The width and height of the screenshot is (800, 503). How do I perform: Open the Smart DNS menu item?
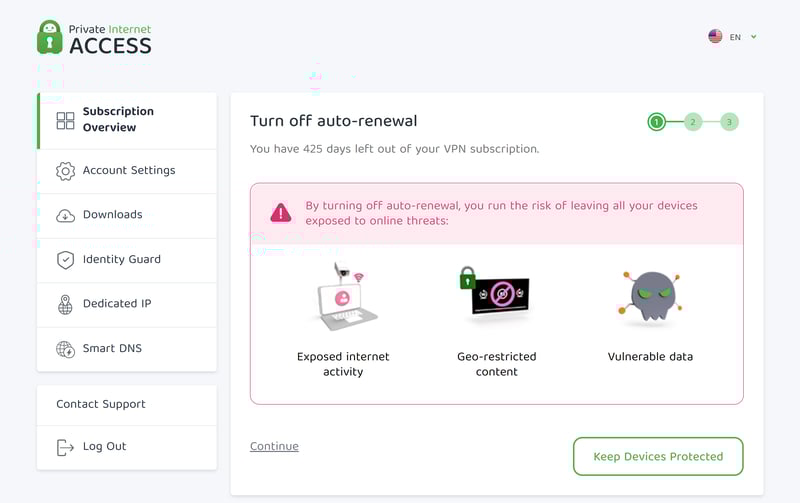click(127, 349)
